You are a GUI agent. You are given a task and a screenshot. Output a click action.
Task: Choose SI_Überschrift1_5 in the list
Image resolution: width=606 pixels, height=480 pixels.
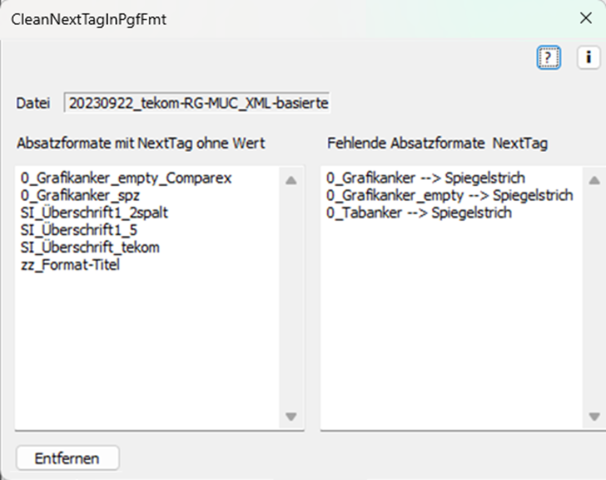point(81,230)
